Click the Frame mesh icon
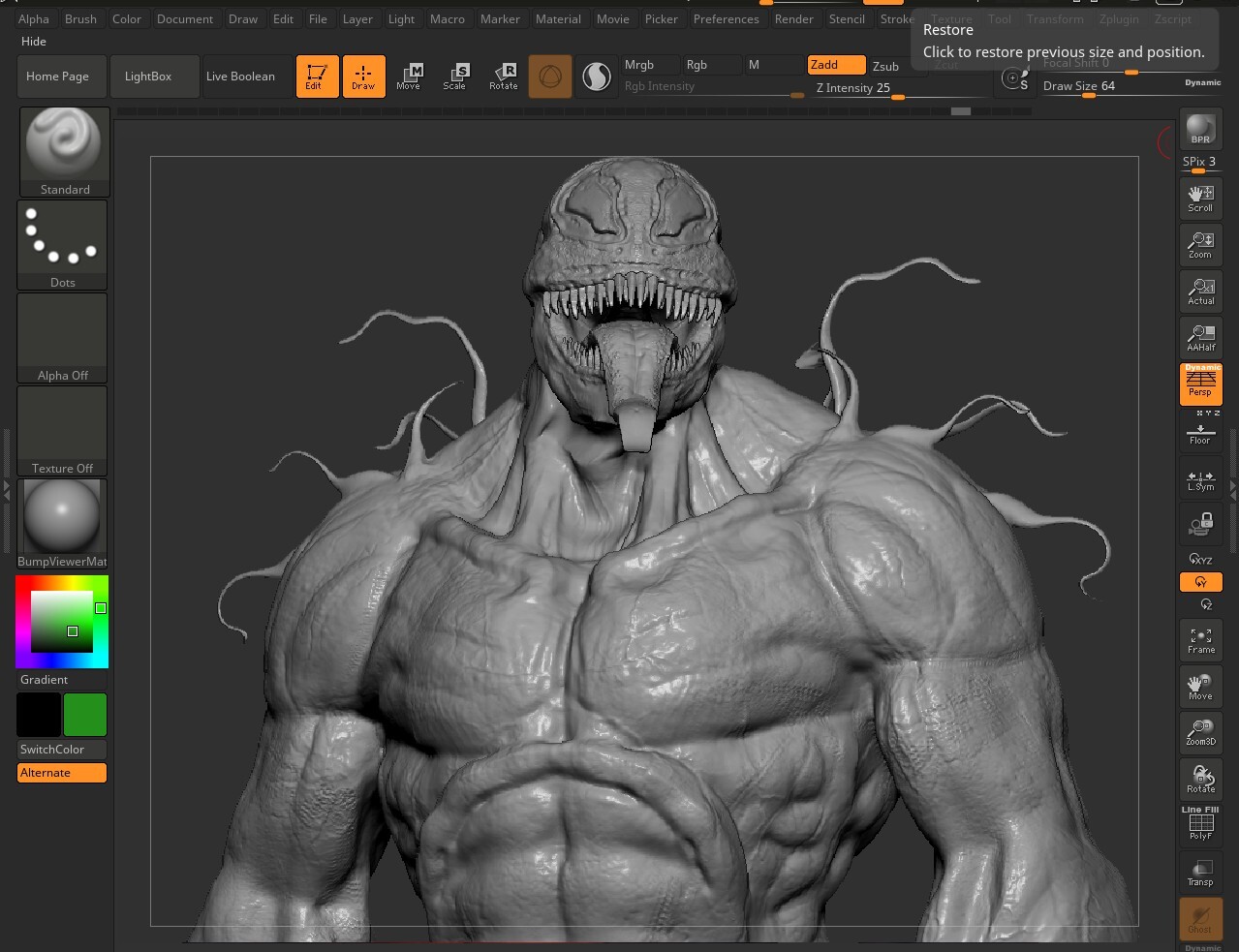 point(1200,639)
